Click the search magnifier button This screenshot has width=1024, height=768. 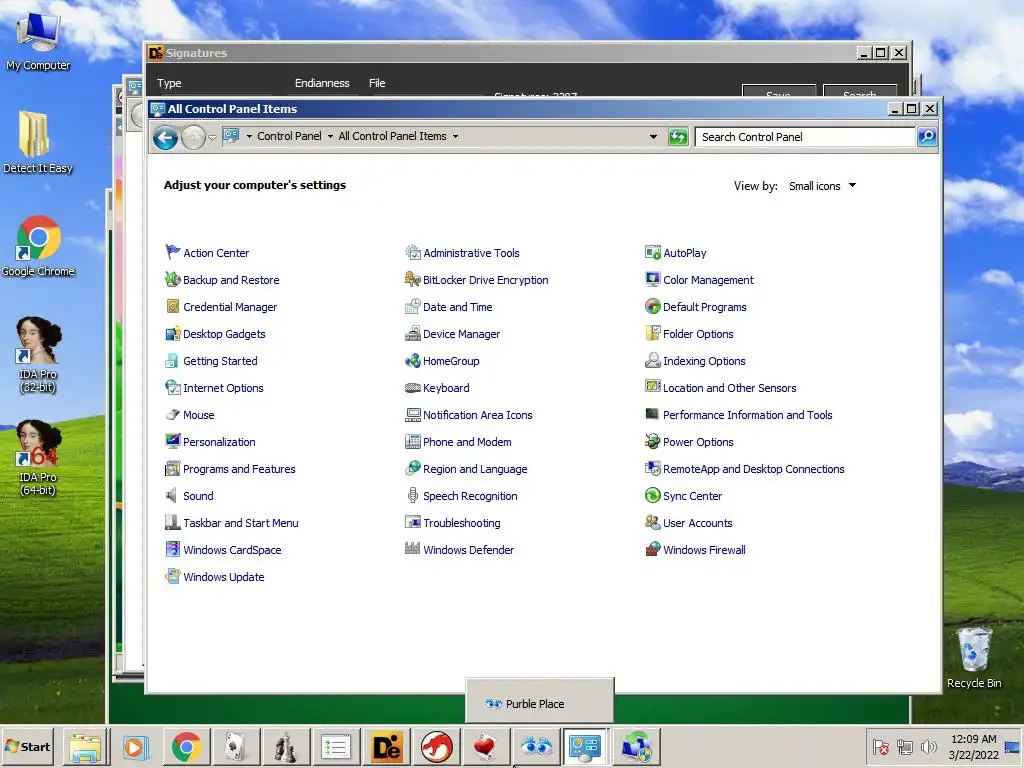(927, 136)
